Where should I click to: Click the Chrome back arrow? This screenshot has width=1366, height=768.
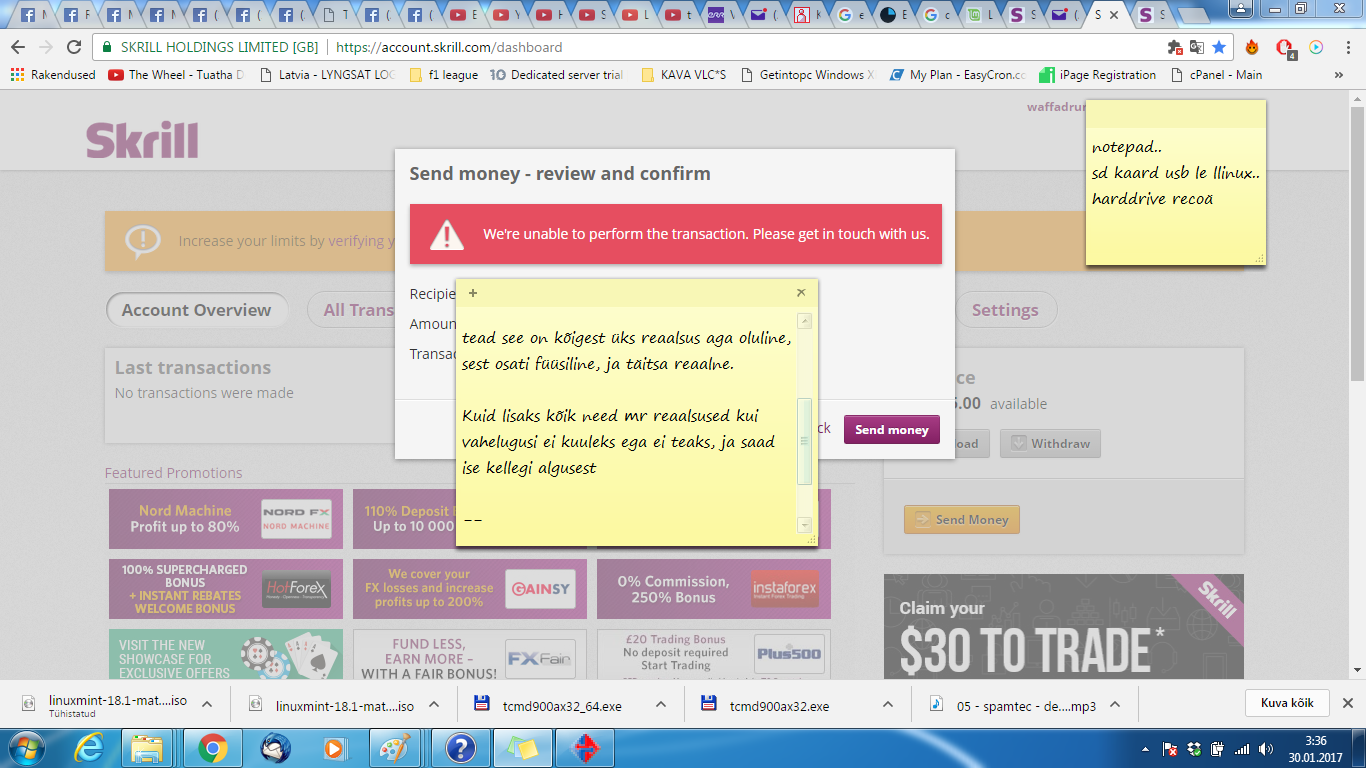[18, 47]
